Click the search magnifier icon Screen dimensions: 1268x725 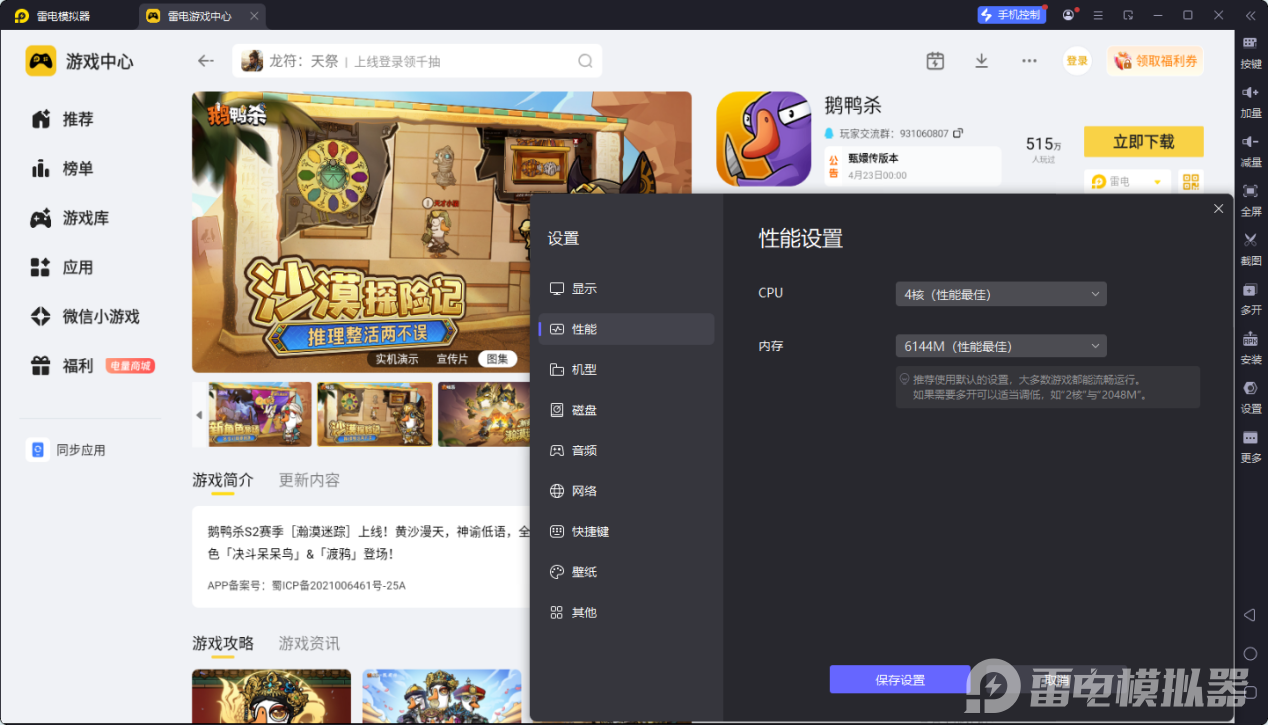585,61
